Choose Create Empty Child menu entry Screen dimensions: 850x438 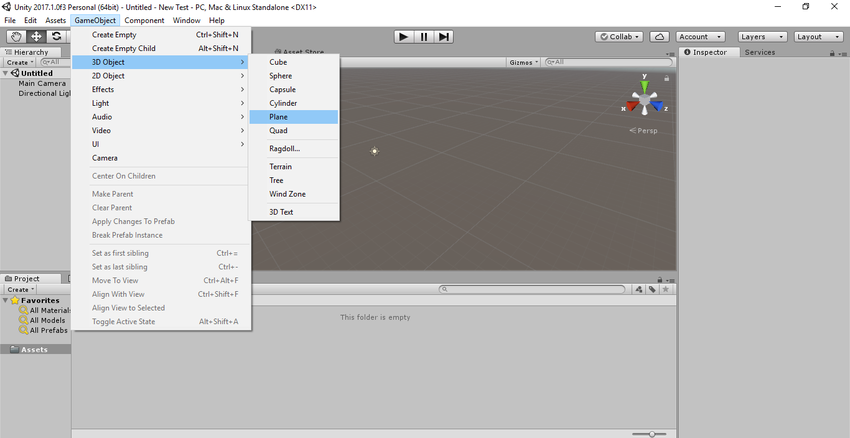click(161, 48)
